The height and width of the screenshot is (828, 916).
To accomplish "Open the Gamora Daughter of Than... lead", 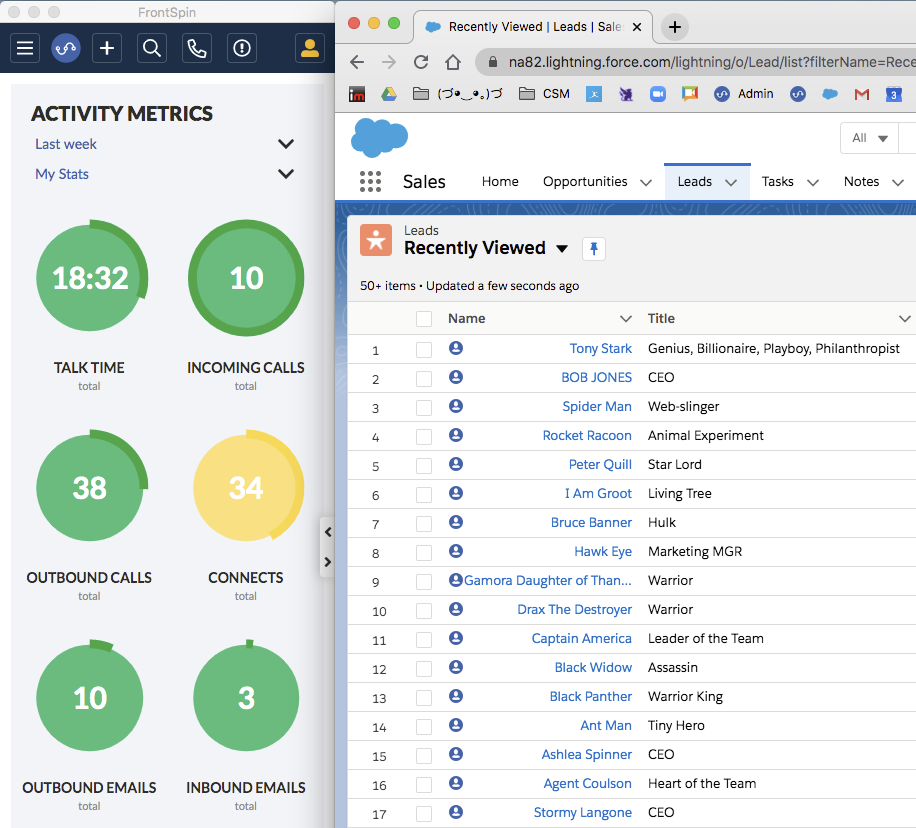I will pyautogui.click(x=548, y=581).
